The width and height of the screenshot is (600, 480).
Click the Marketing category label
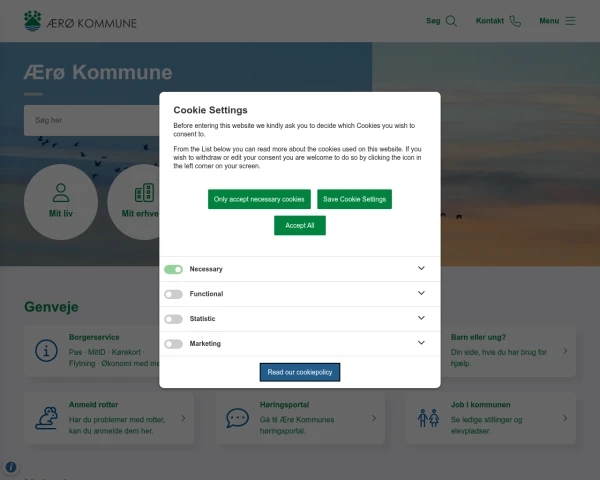(x=205, y=344)
